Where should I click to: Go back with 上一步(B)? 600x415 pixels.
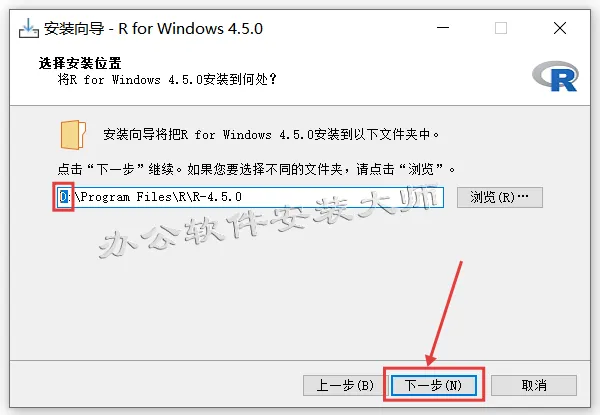pos(346,385)
